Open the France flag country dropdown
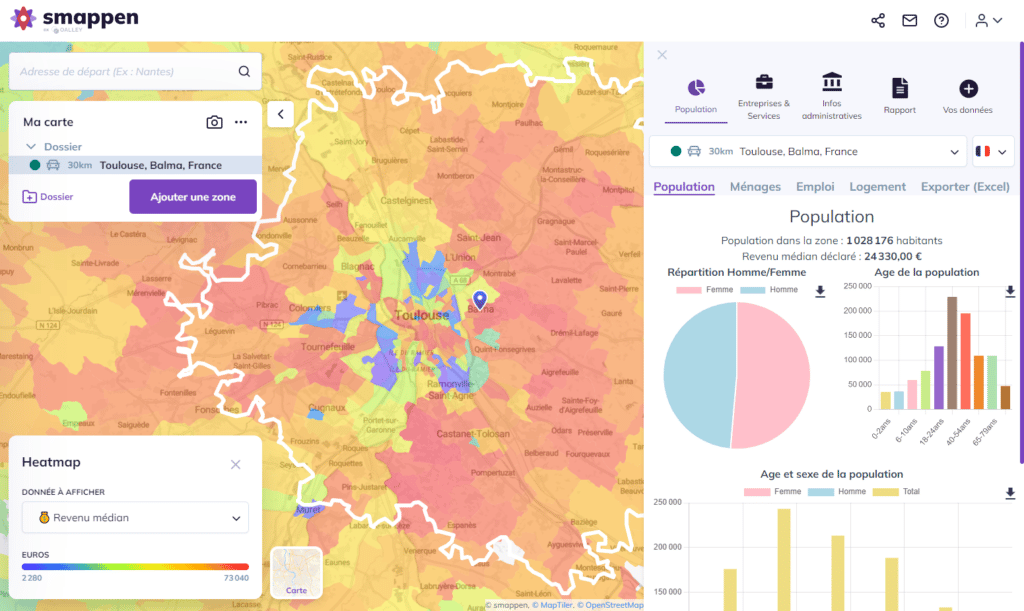 993,151
